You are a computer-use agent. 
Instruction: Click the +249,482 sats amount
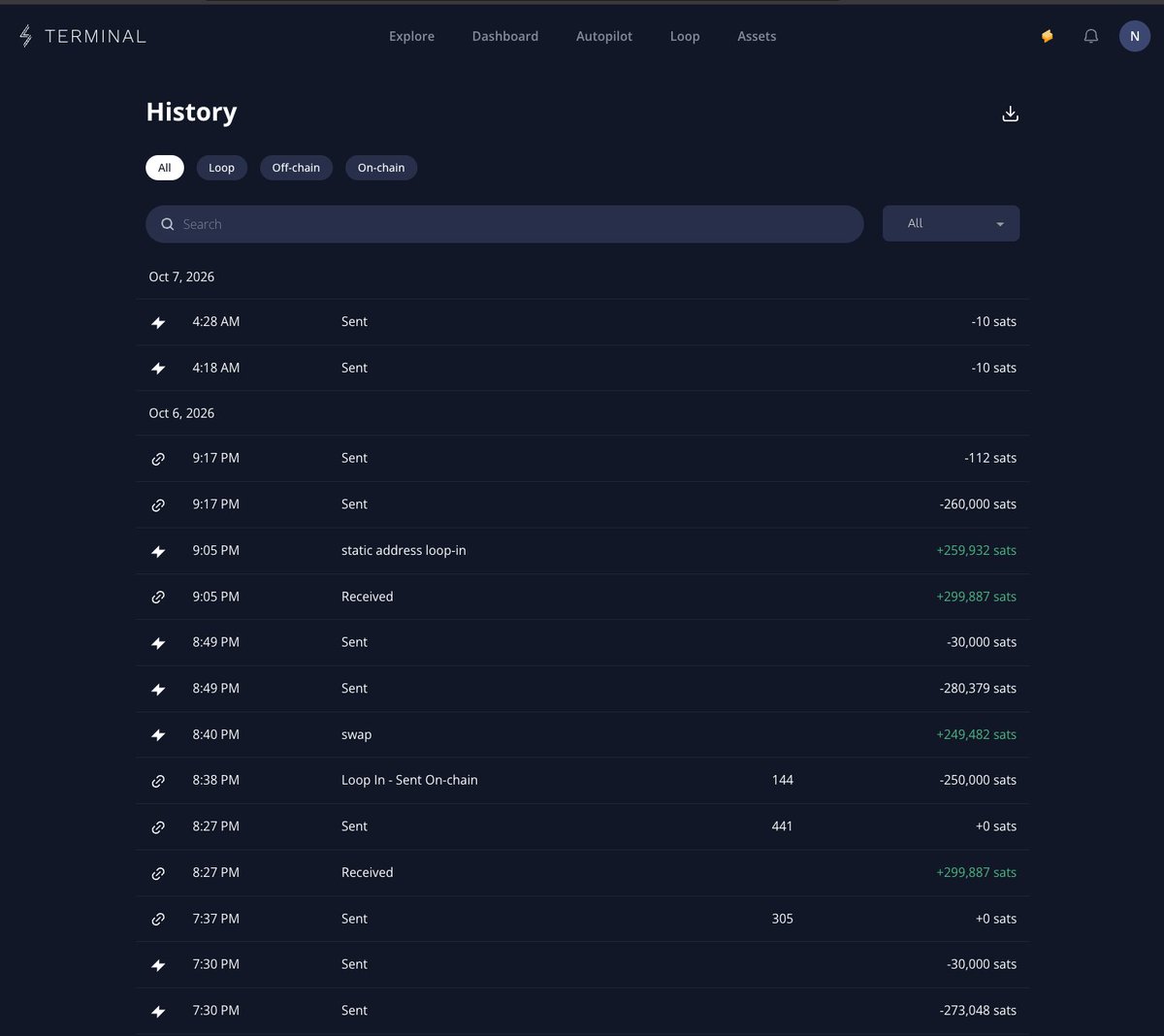click(976, 734)
